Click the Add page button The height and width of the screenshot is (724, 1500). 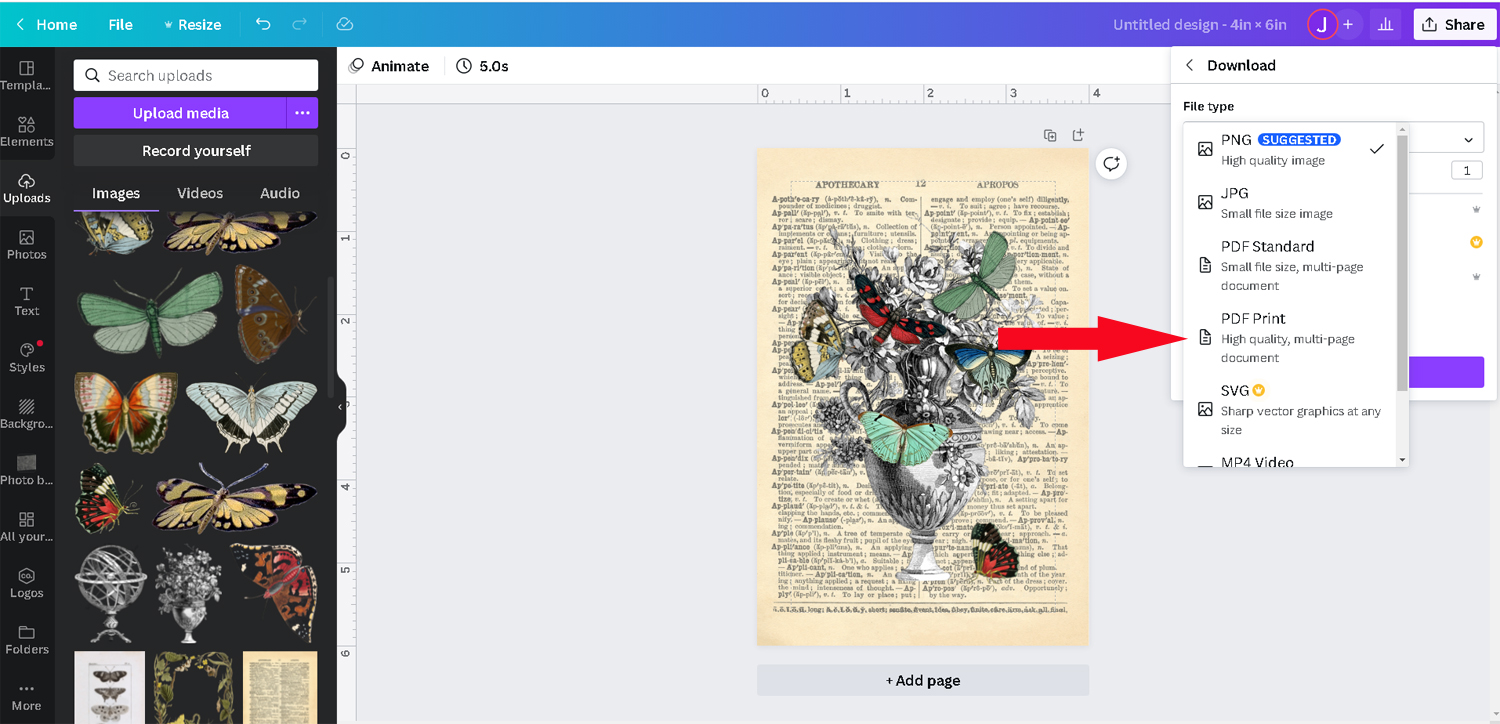click(x=923, y=680)
